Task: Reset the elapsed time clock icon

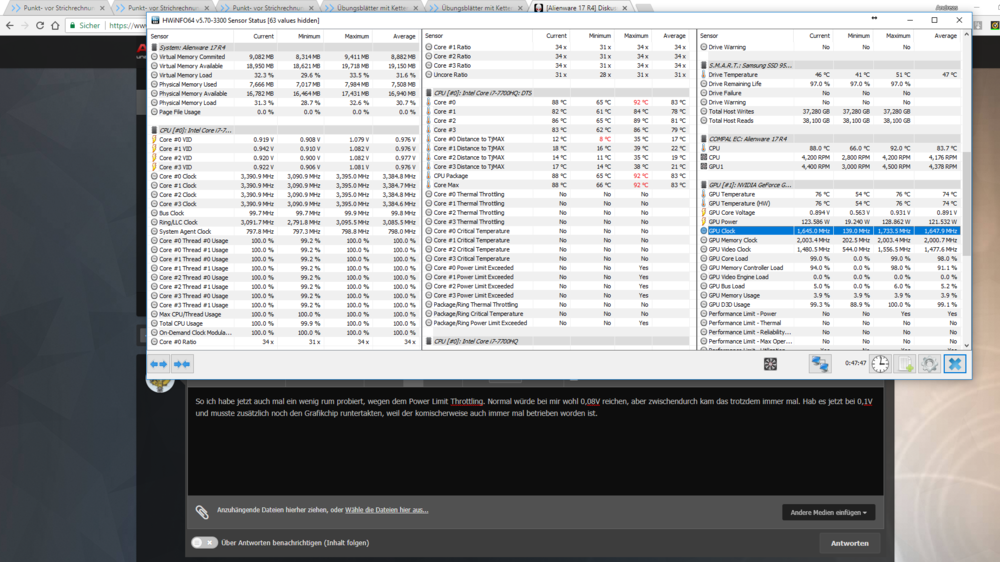Action: pos(879,364)
